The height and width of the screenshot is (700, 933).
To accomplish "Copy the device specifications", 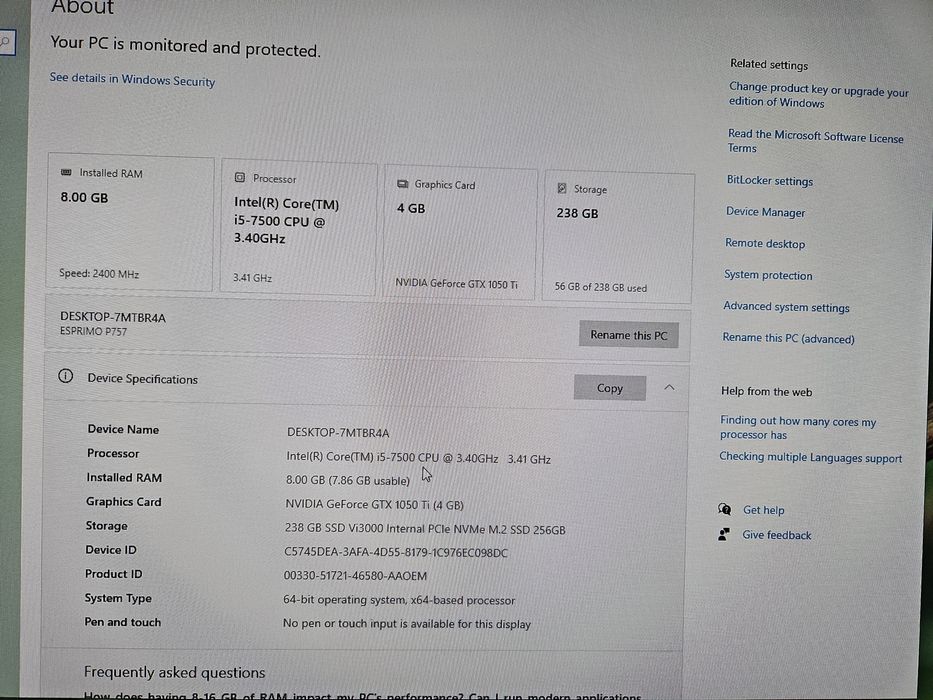I will [x=609, y=388].
